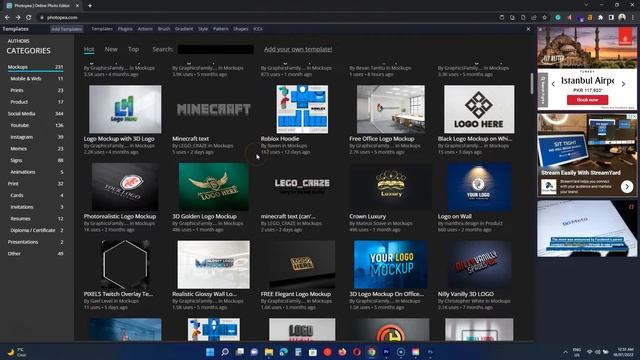Open PIXELS Twitch Overlay template thumbnail

pos(125,264)
